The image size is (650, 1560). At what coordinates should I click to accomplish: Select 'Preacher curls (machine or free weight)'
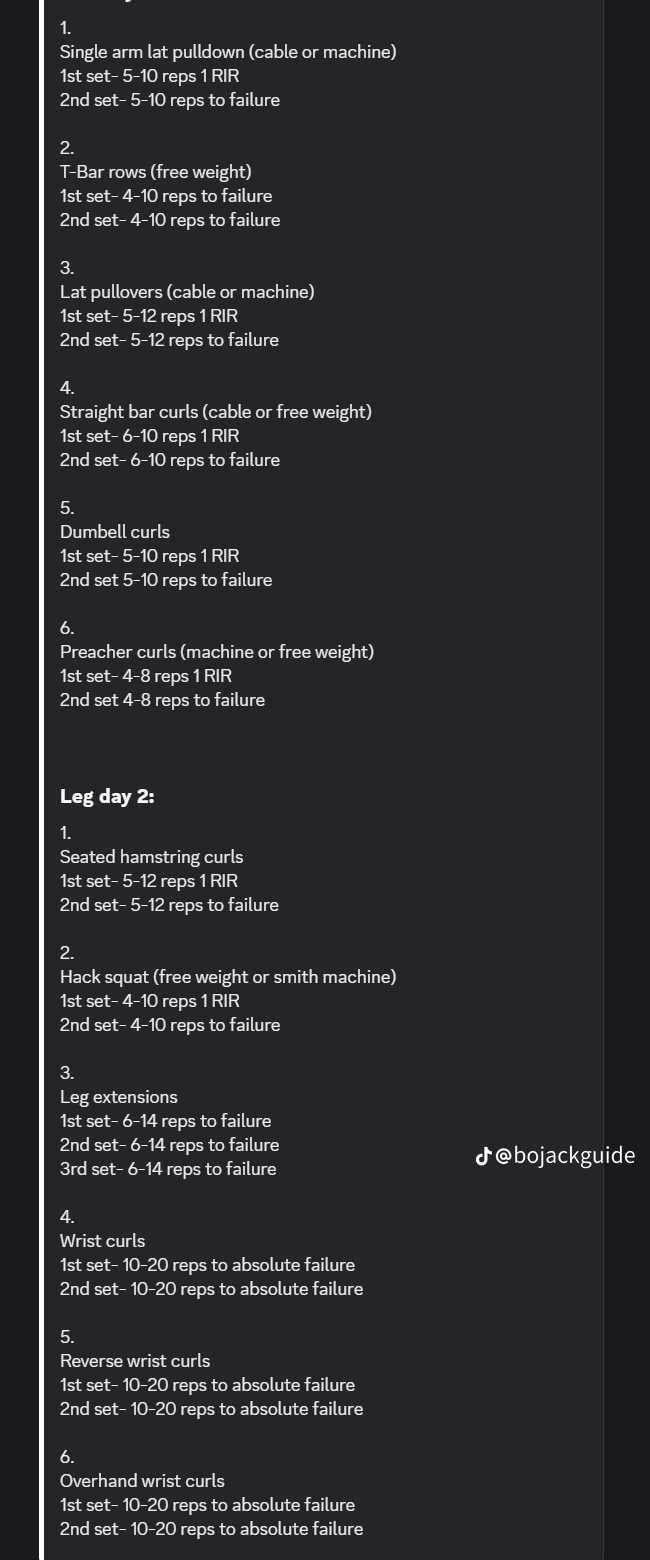pos(216,652)
